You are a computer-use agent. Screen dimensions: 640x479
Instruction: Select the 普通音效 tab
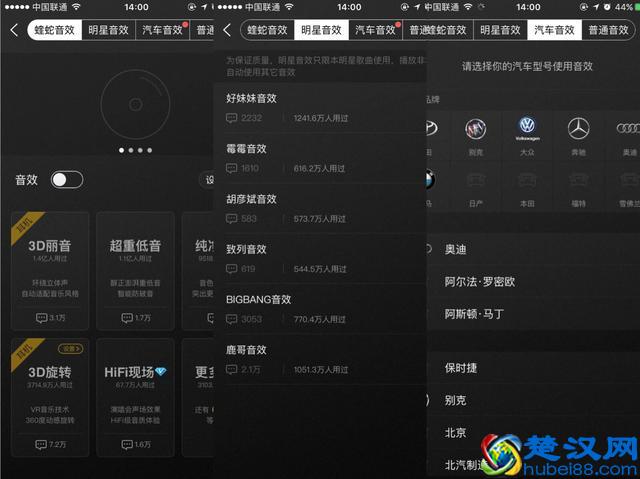(x=608, y=30)
